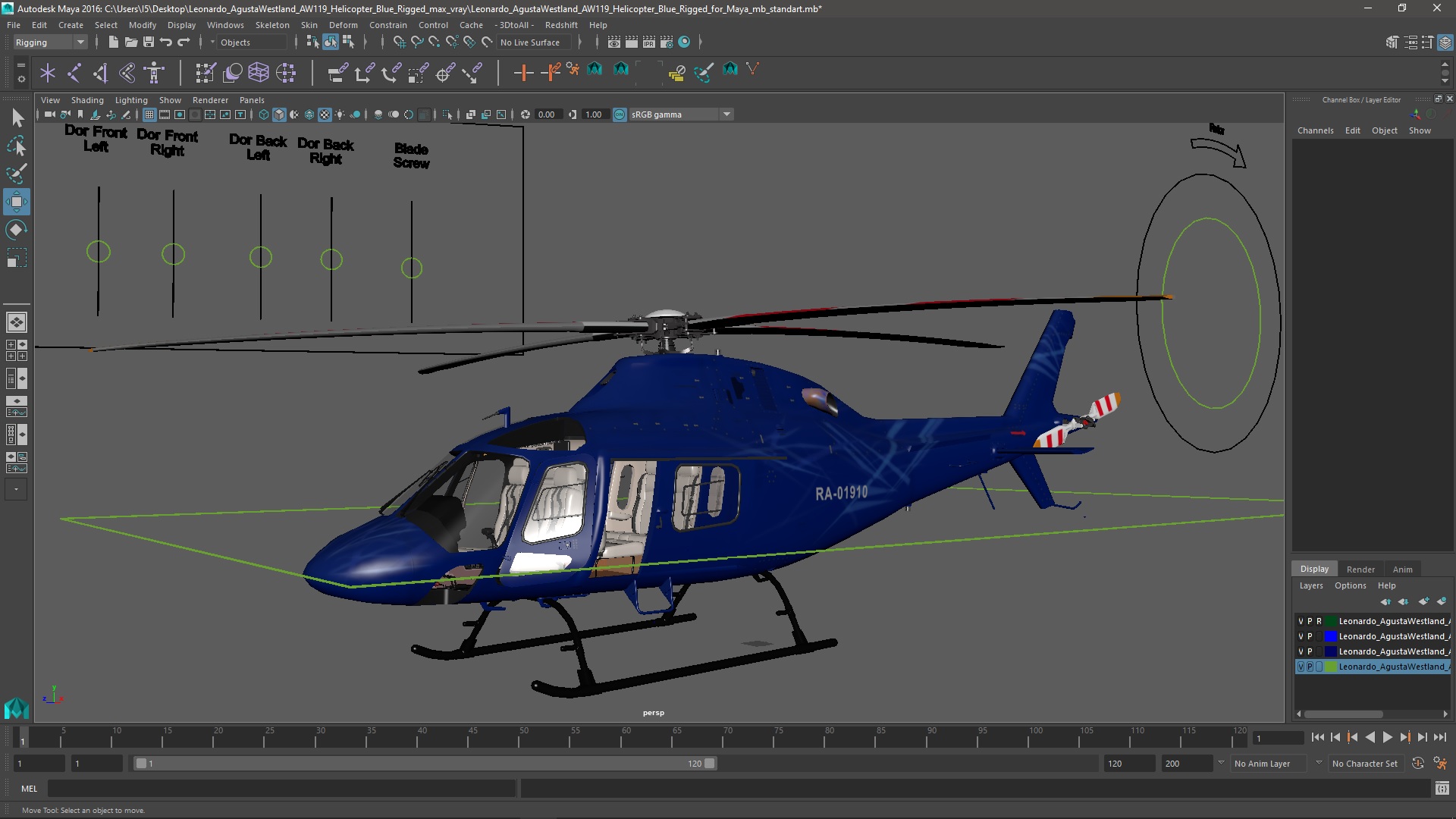Image resolution: width=1456 pixels, height=819 pixels.
Task: Undo the last action
Action: coord(165,42)
